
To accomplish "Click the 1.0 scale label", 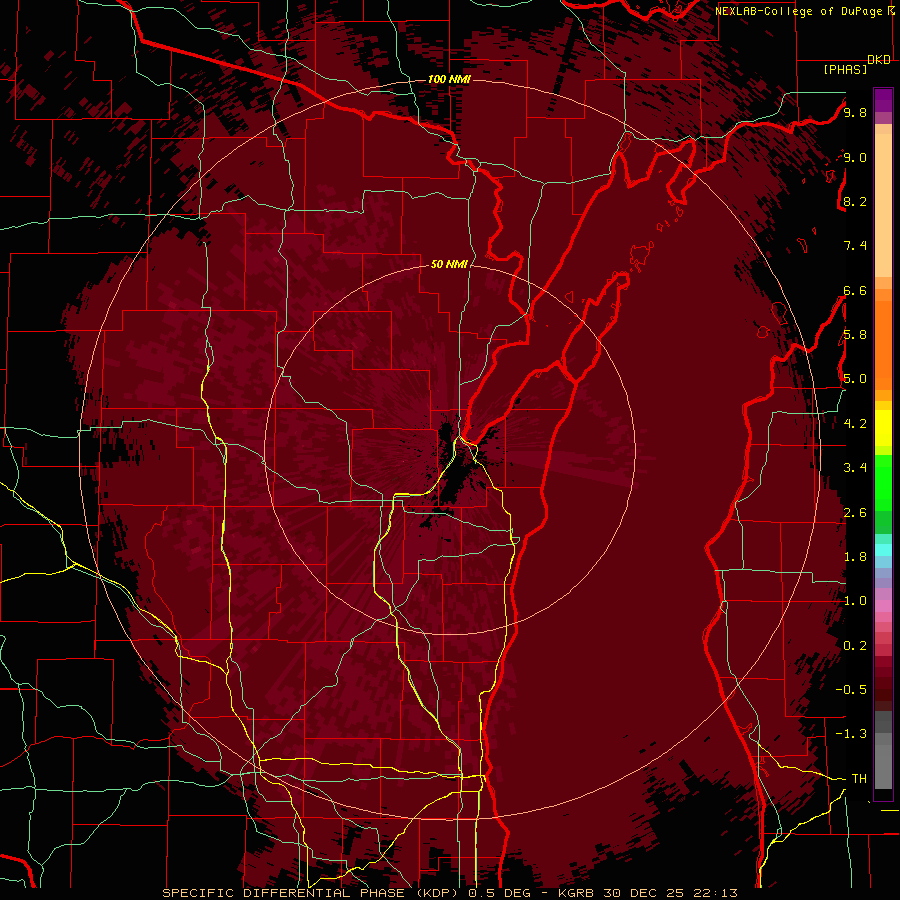I will 855,601.
